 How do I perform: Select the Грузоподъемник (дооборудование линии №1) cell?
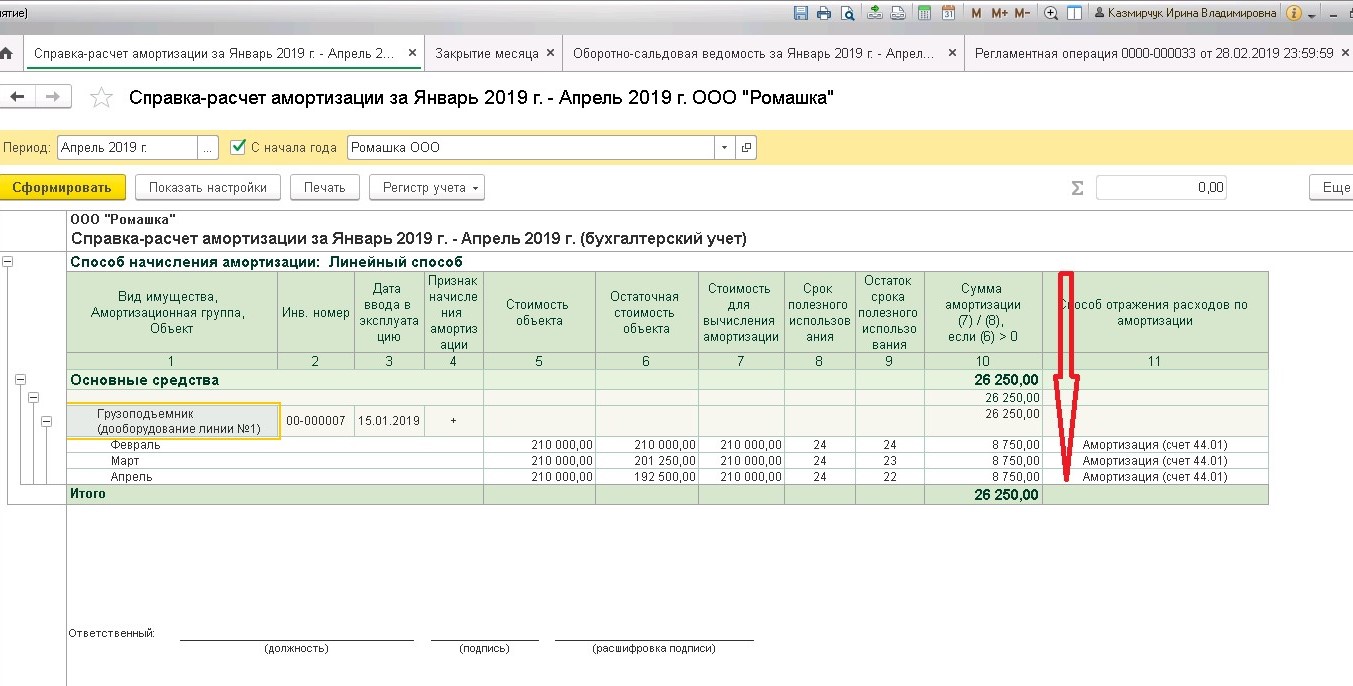(x=172, y=421)
